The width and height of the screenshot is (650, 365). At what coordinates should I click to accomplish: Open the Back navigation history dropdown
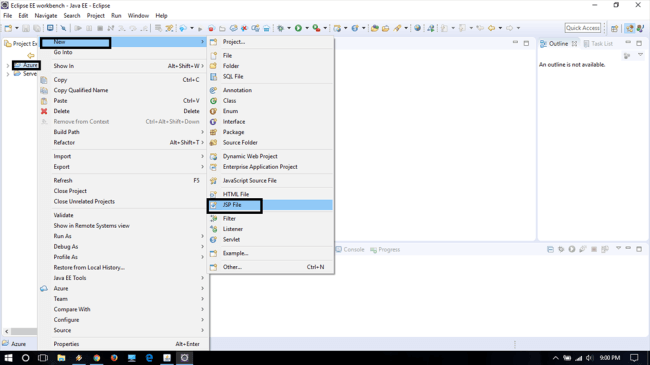point(500,28)
